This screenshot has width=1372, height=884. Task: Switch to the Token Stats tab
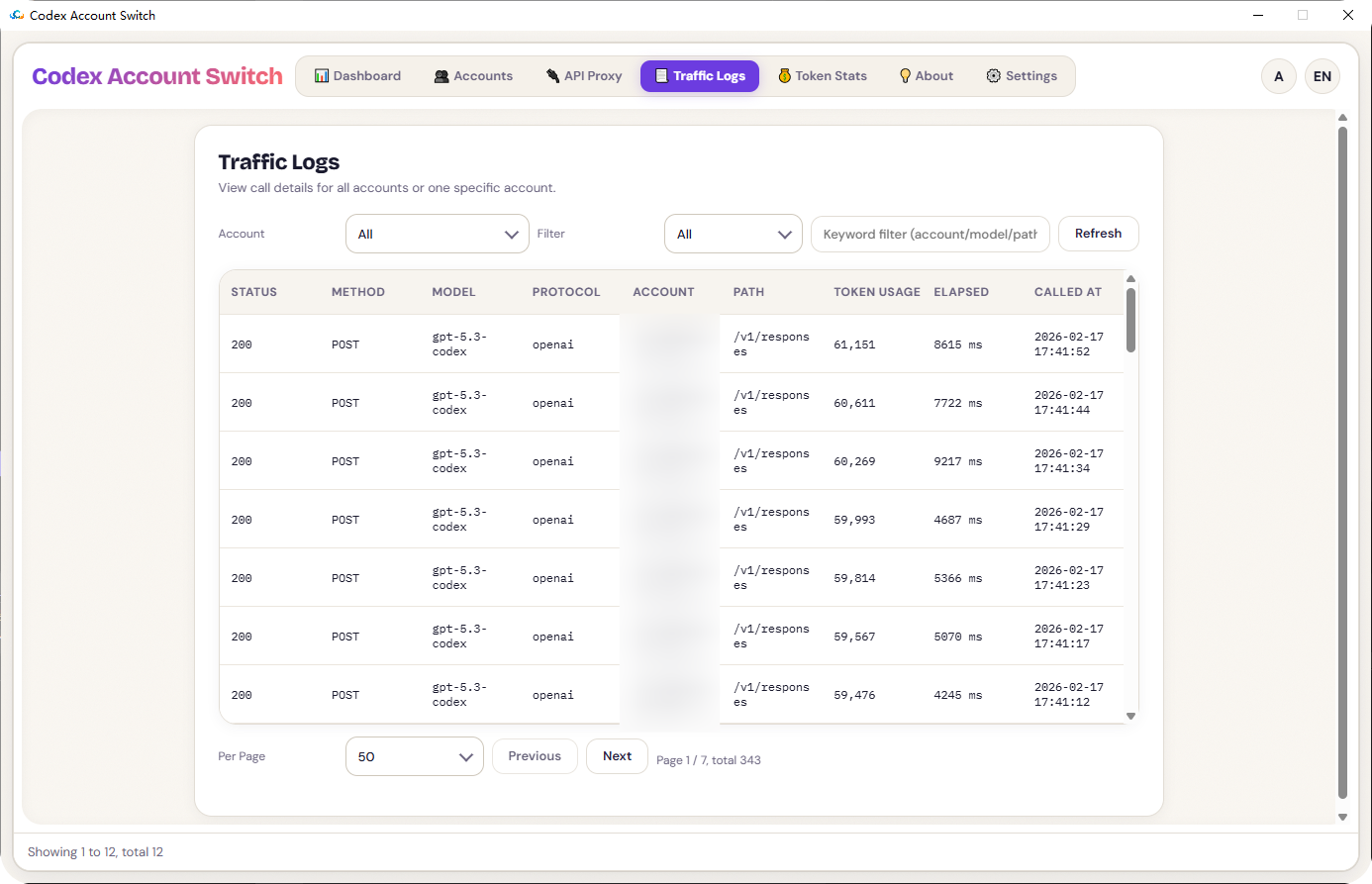click(x=823, y=75)
